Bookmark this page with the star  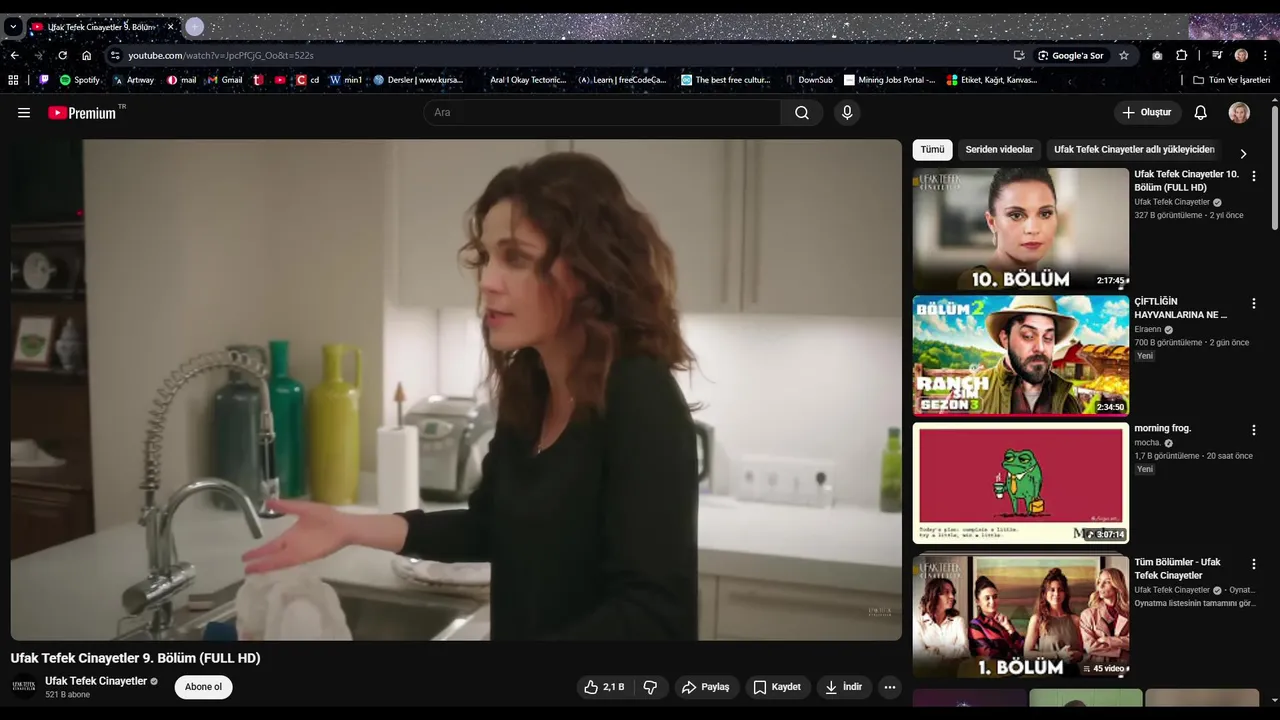tap(1124, 55)
